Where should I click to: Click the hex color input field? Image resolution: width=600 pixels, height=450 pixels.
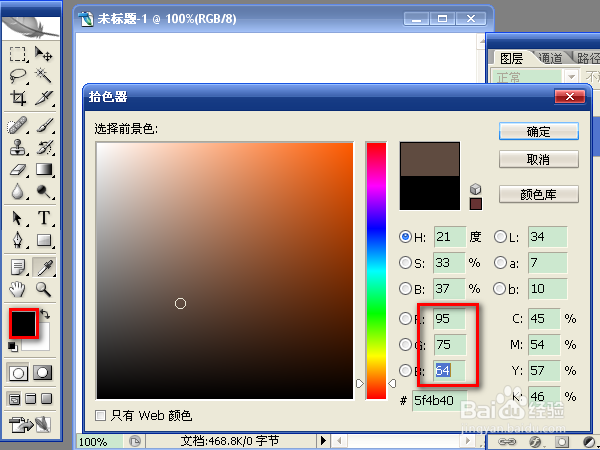[439, 400]
